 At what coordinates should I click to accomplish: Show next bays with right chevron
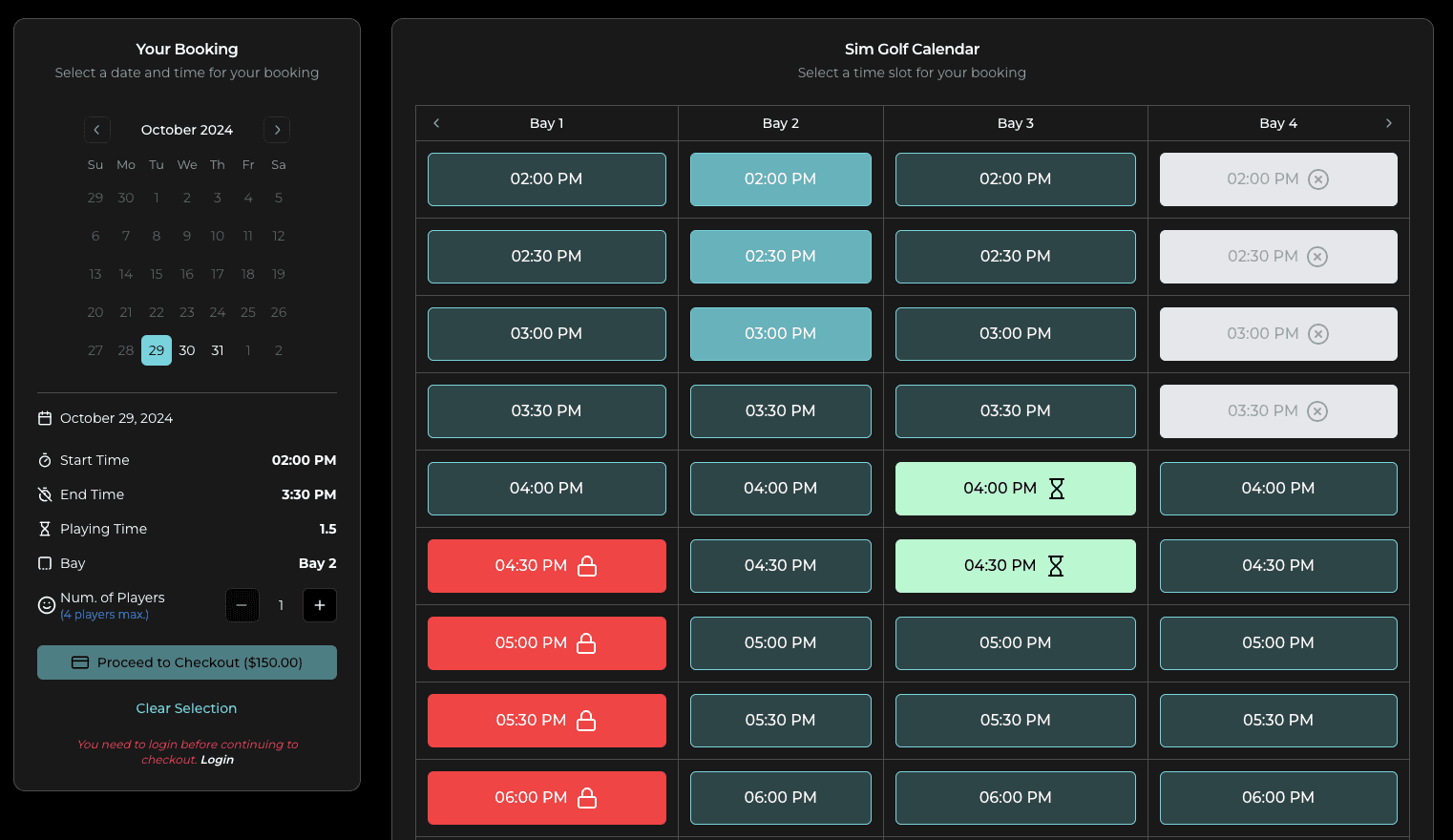[1389, 123]
